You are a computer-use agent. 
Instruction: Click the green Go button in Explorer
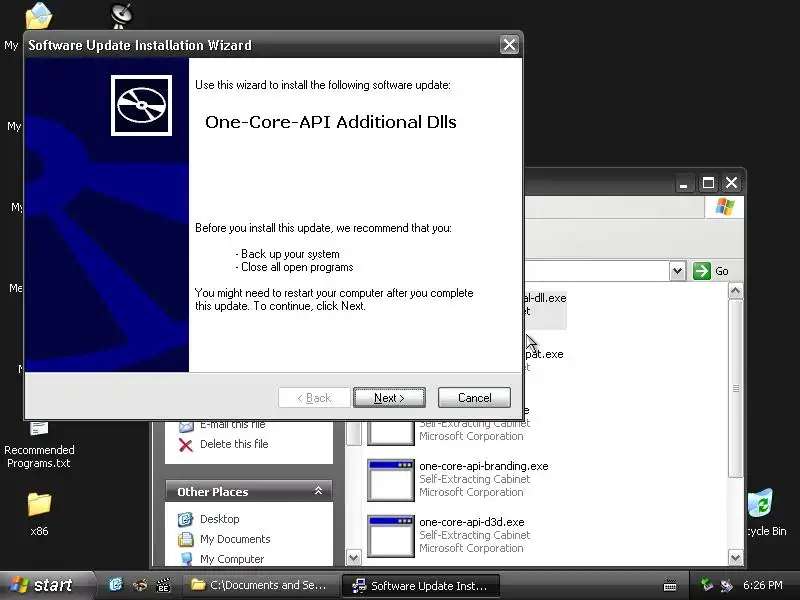tap(711, 271)
